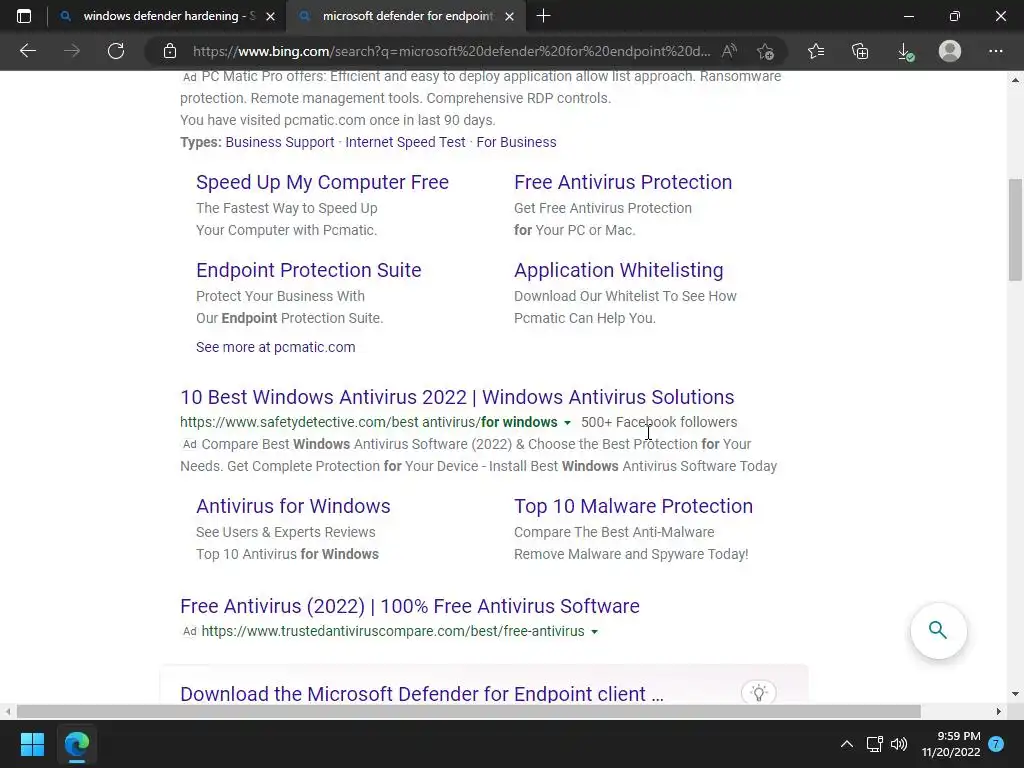This screenshot has height=768, width=1024.
Task: Show hidden system tray icons
Action: point(846,744)
